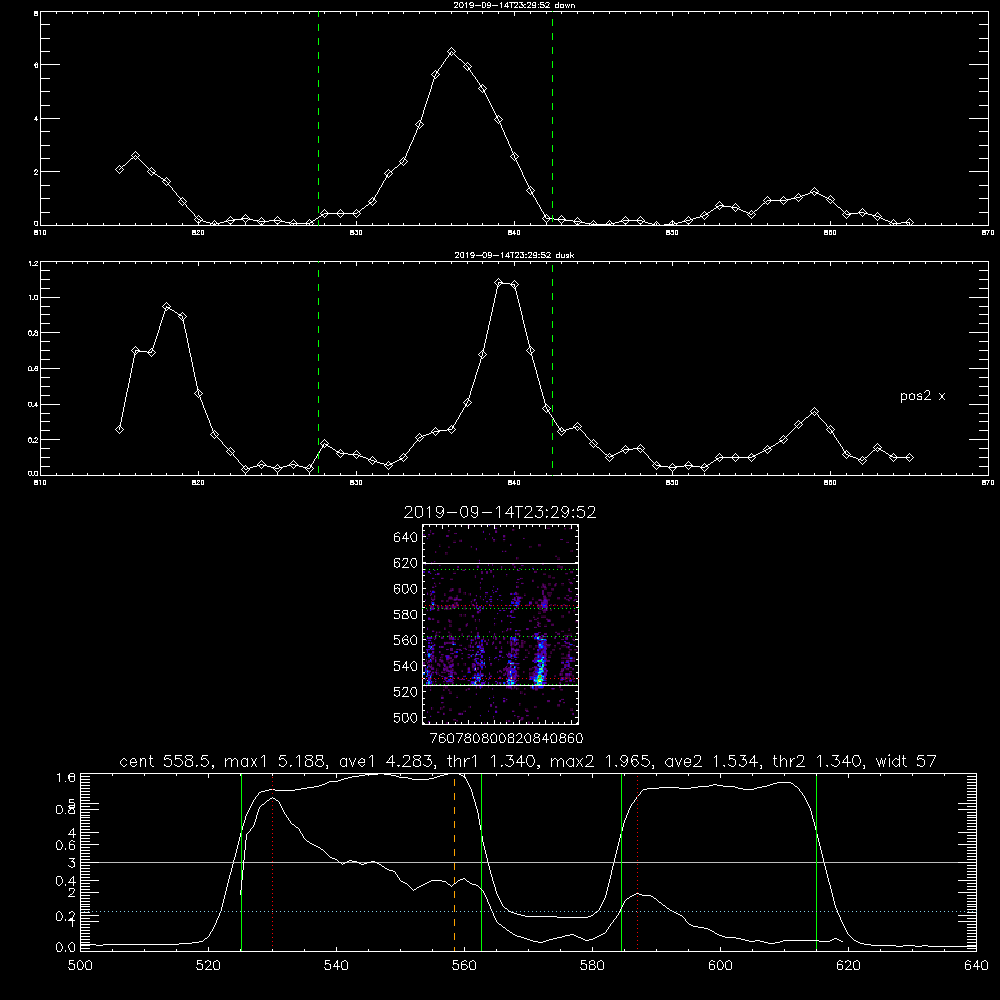The image size is (1000, 1000).
Task: Click the 'cent 558.5' value in the stats line
Action: pyautogui.click(x=165, y=761)
